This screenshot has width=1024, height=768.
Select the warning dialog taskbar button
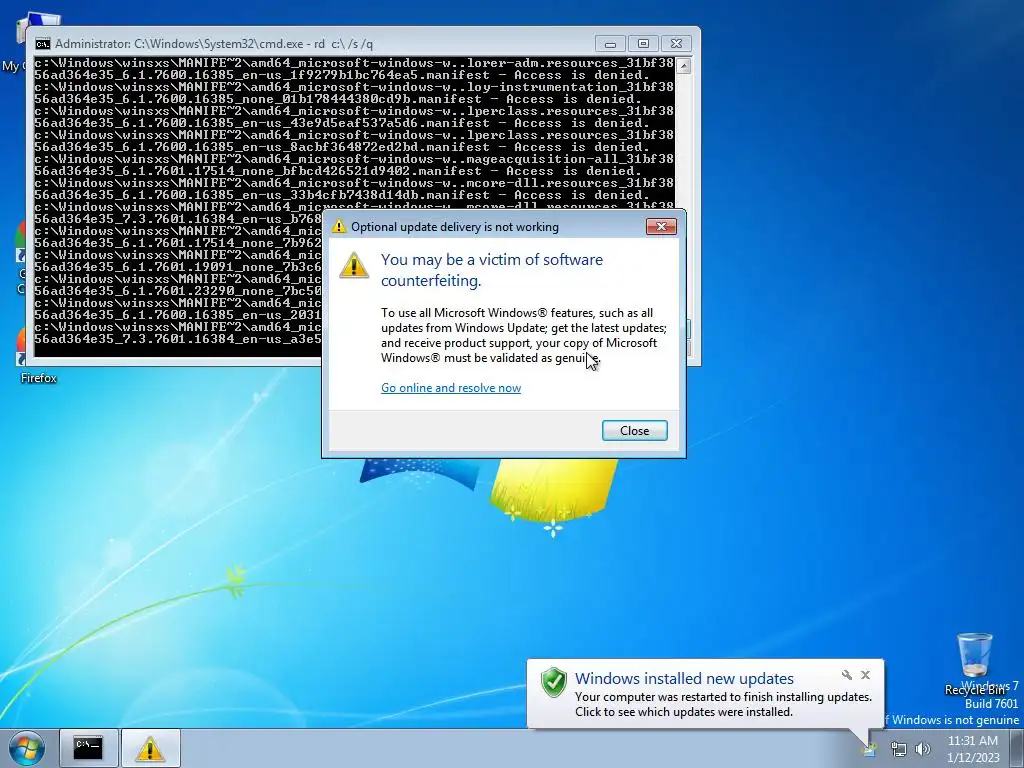coord(150,748)
